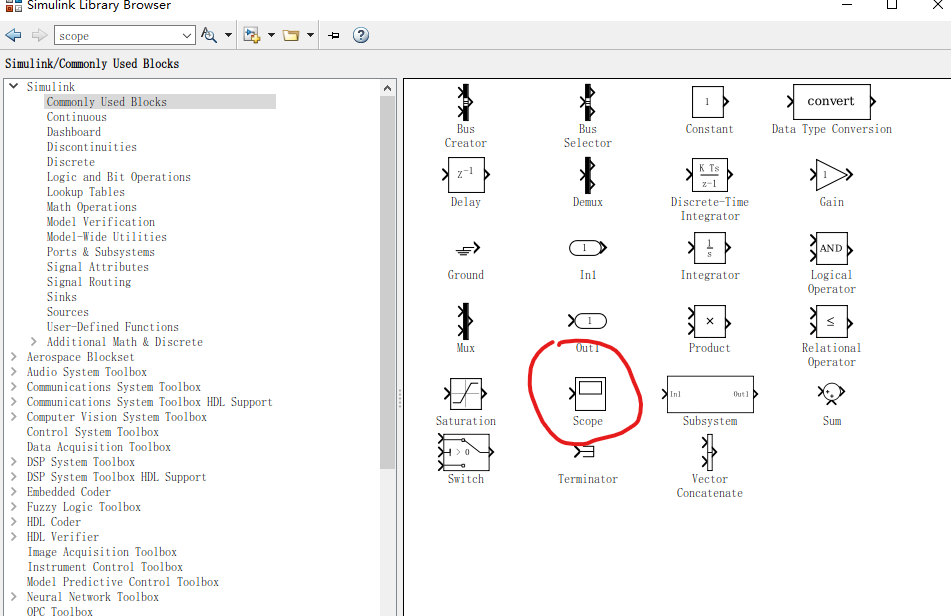Open User-Defined Functions library
951x616 pixels.
click(113, 327)
